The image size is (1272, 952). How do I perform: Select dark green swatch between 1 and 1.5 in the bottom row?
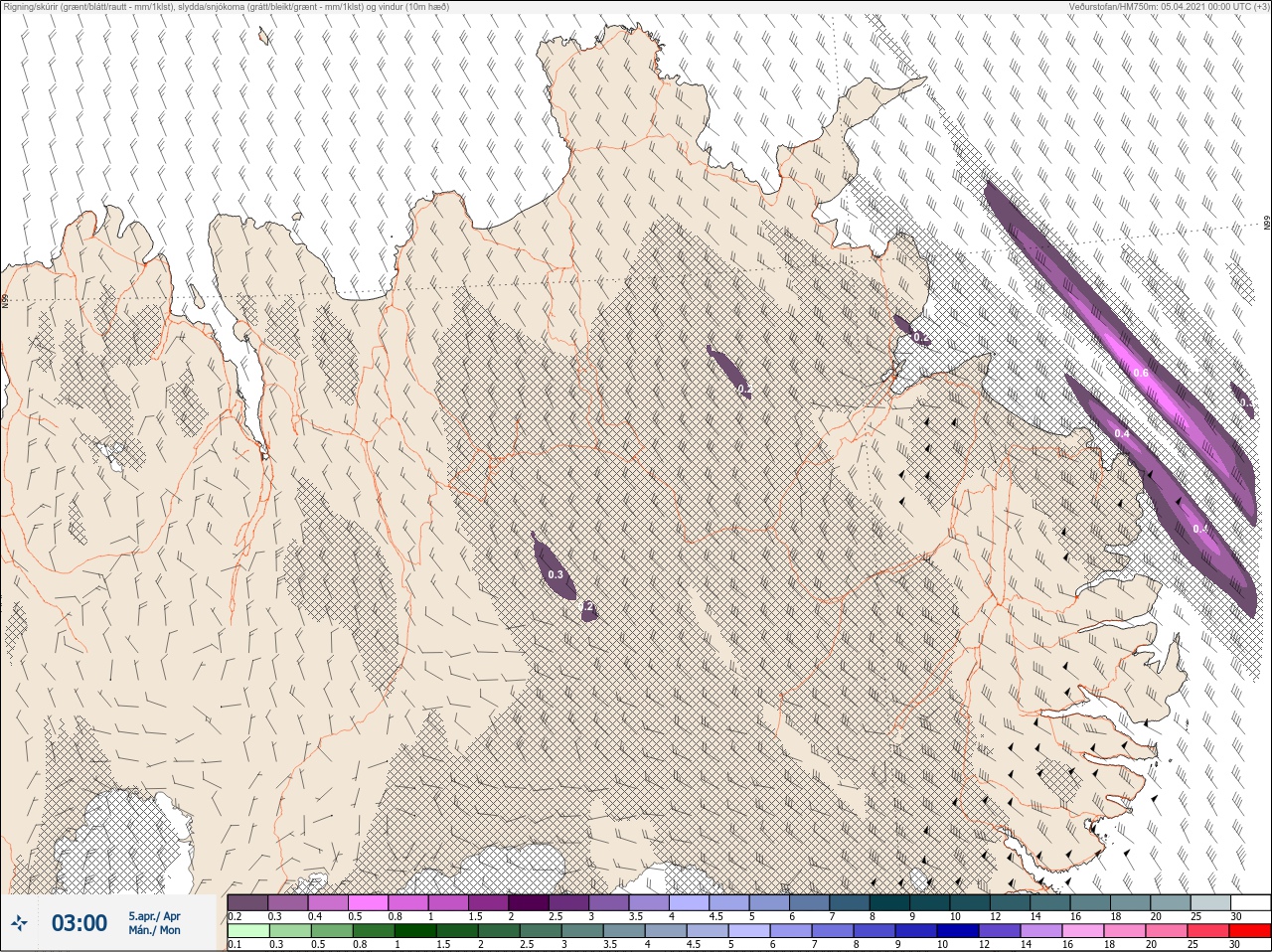point(415,931)
